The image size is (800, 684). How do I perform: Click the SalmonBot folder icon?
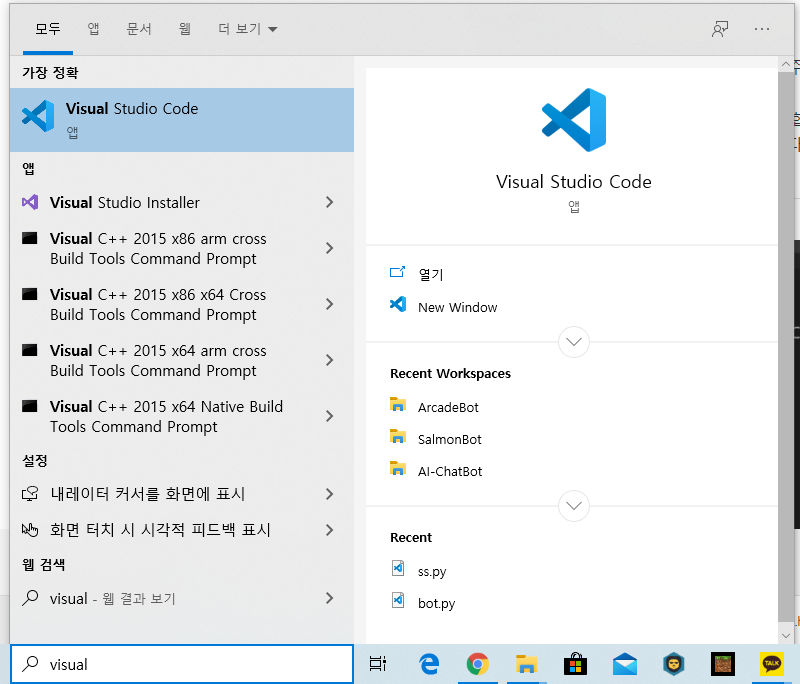point(397,437)
